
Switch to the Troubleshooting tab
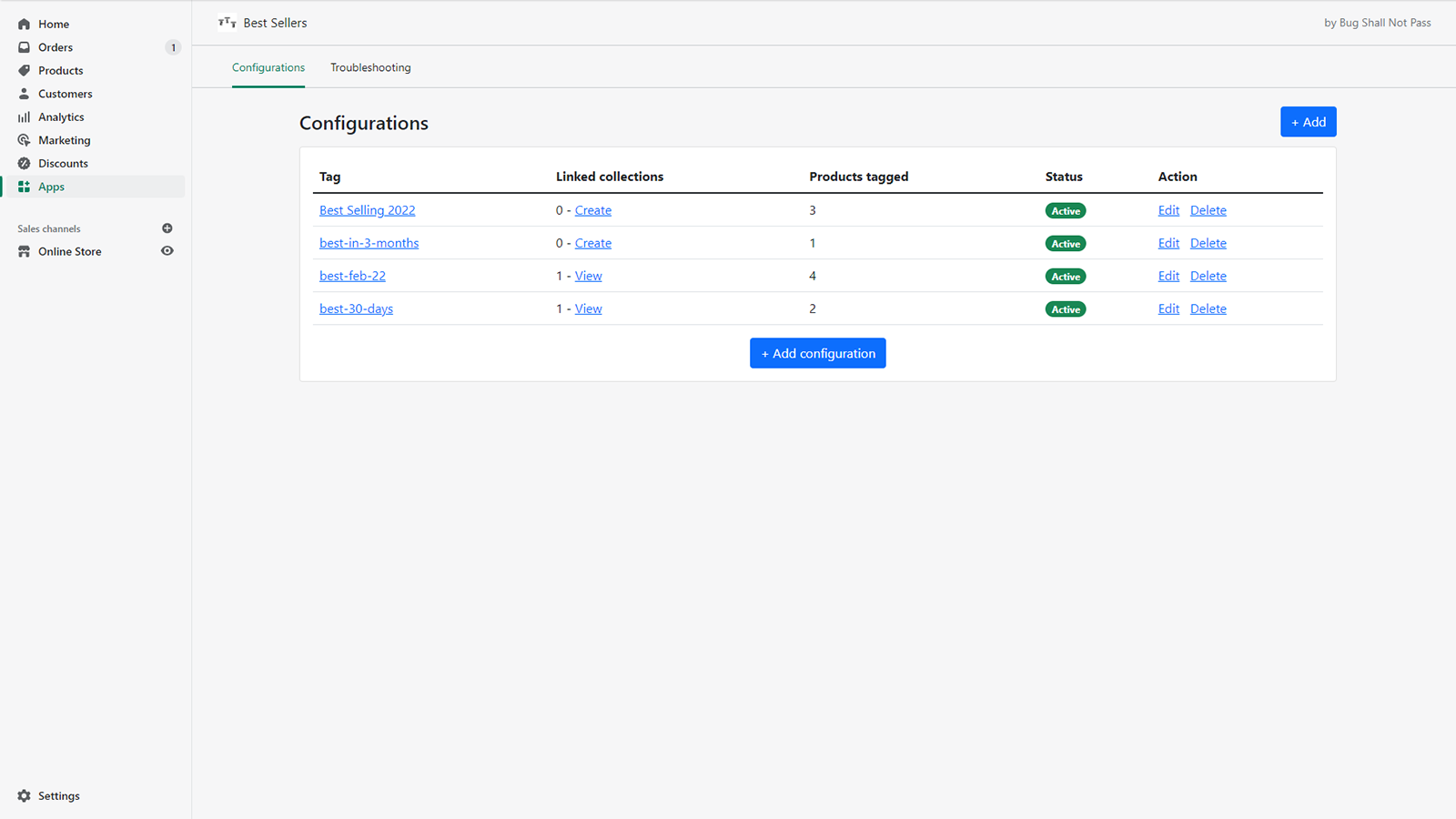click(370, 67)
